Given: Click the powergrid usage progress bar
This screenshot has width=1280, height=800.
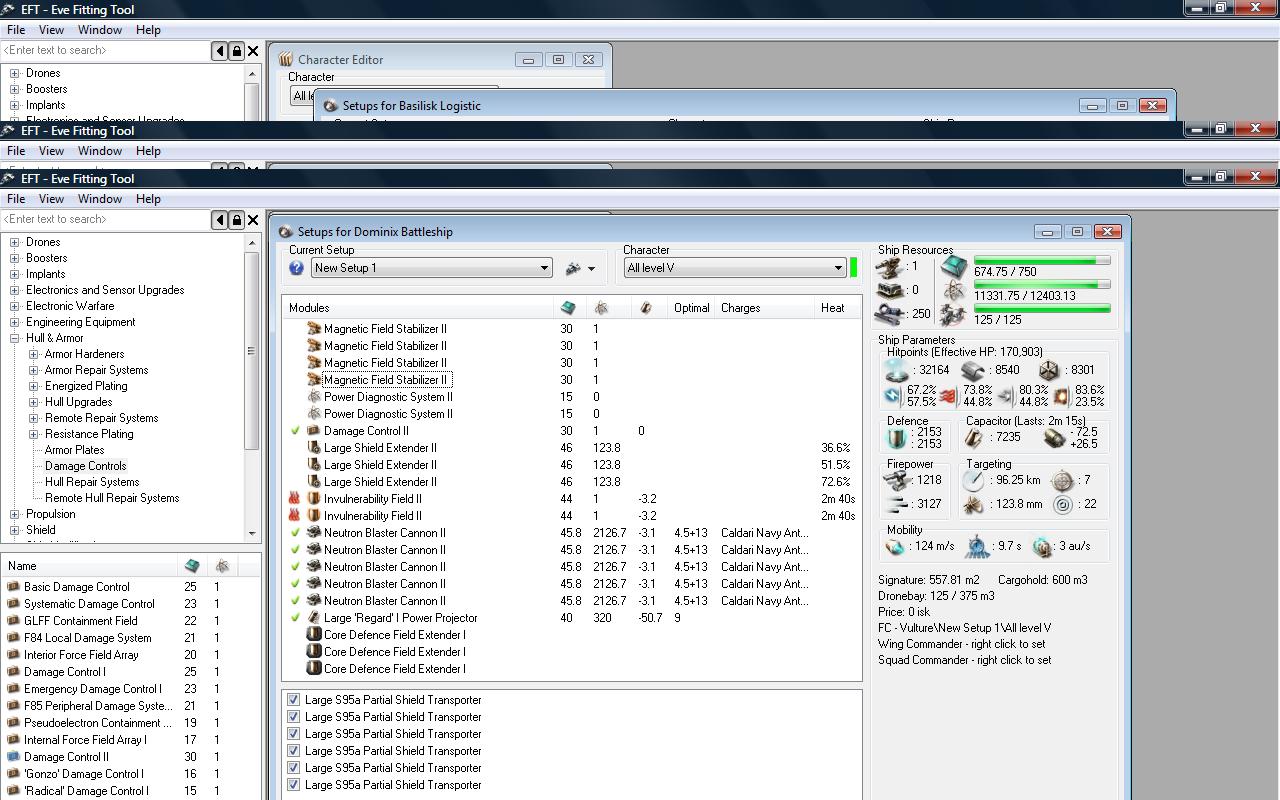Looking at the screenshot, I should click(1042, 285).
